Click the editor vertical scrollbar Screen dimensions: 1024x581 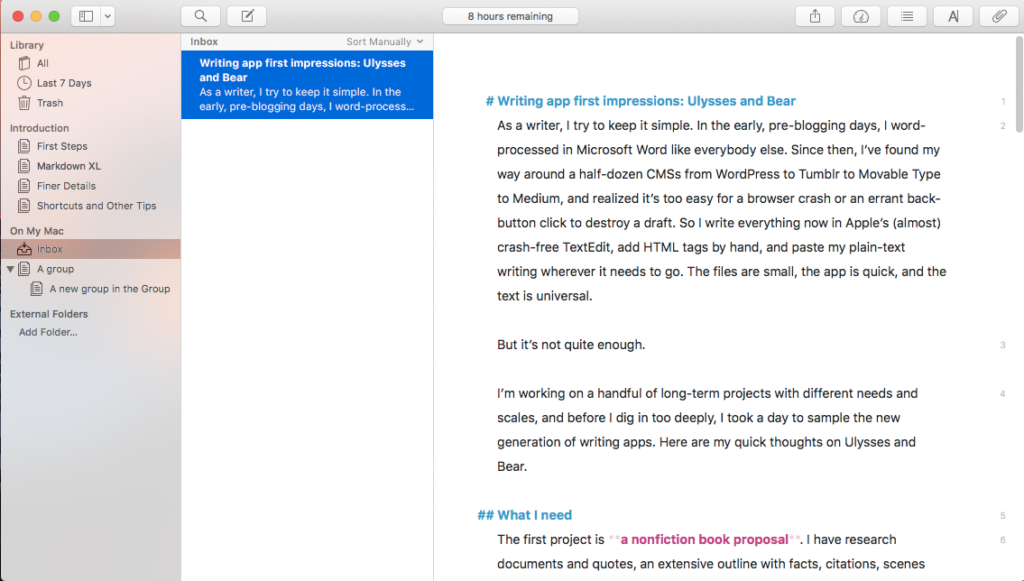[x=1019, y=85]
